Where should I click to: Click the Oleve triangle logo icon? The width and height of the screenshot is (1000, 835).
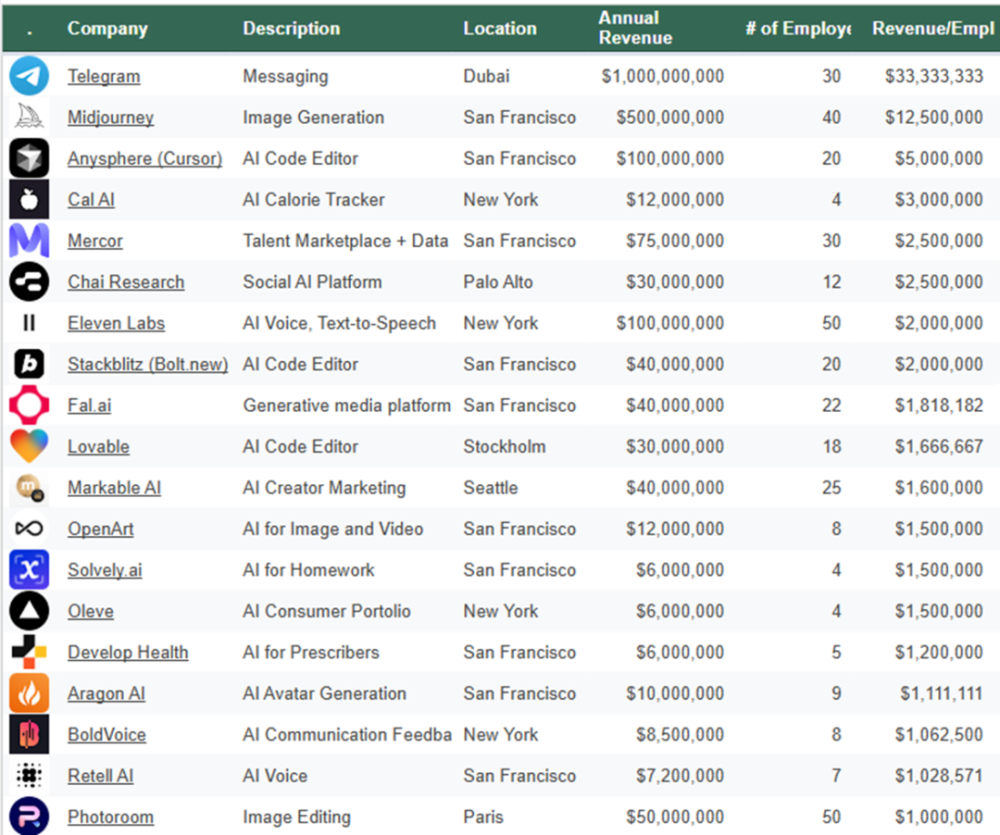pos(29,611)
